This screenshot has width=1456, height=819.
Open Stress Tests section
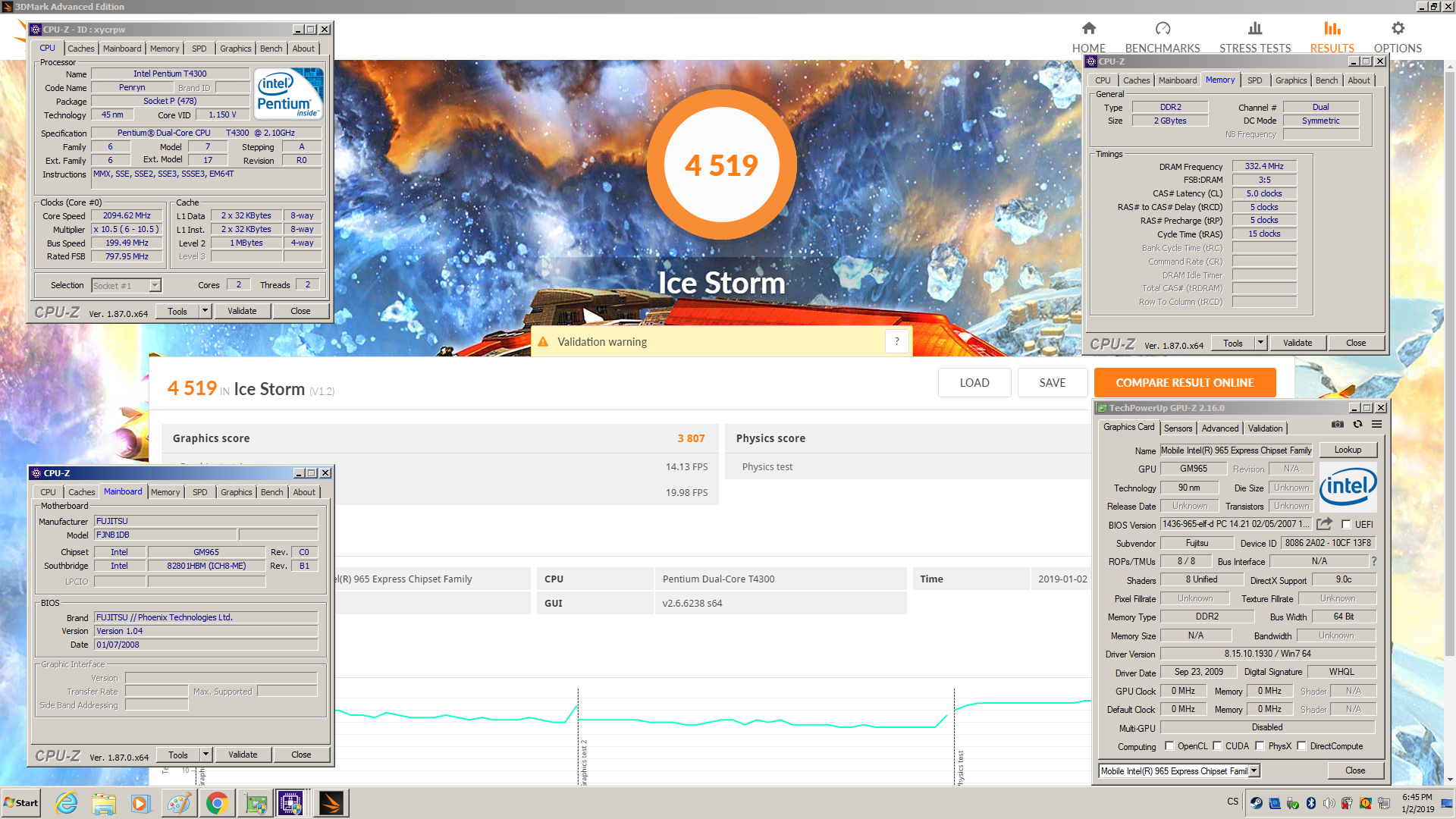point(1255,37)
